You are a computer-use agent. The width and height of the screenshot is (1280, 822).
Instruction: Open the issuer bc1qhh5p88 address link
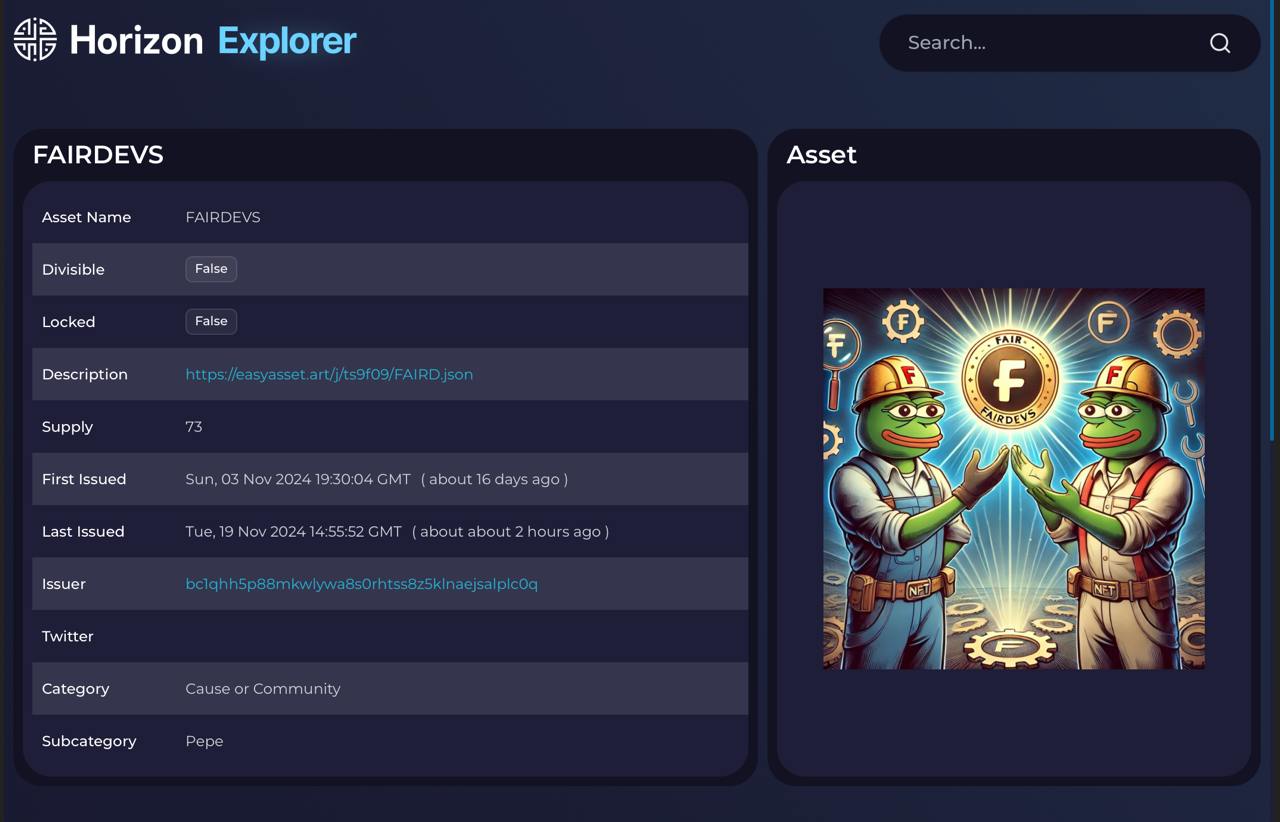point(361,584)
